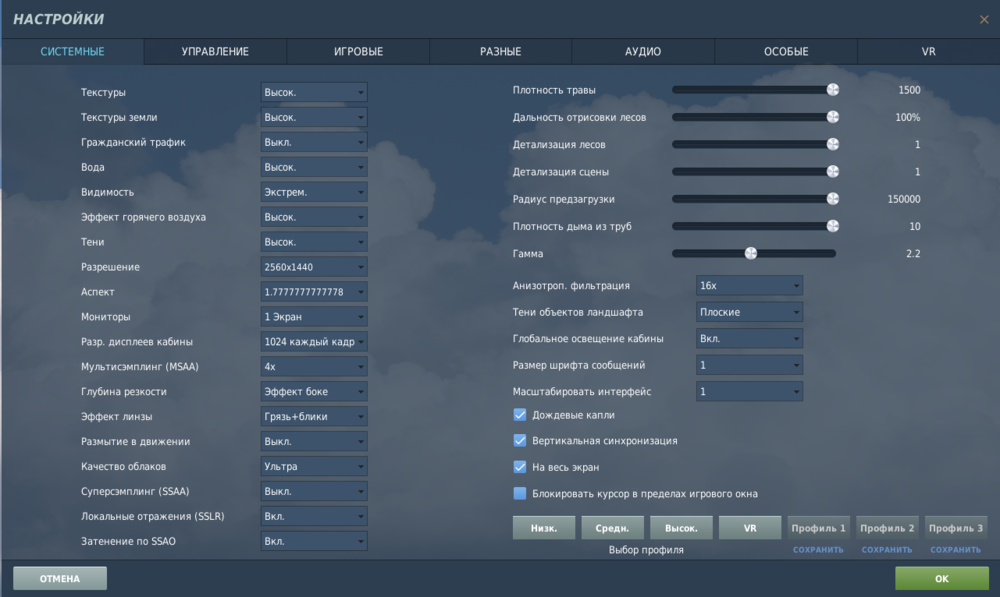The width and height of the screenshot is (1000, 597).
Task: Click the Детализация сцены slider handle
Action: (x=833, y=172)
